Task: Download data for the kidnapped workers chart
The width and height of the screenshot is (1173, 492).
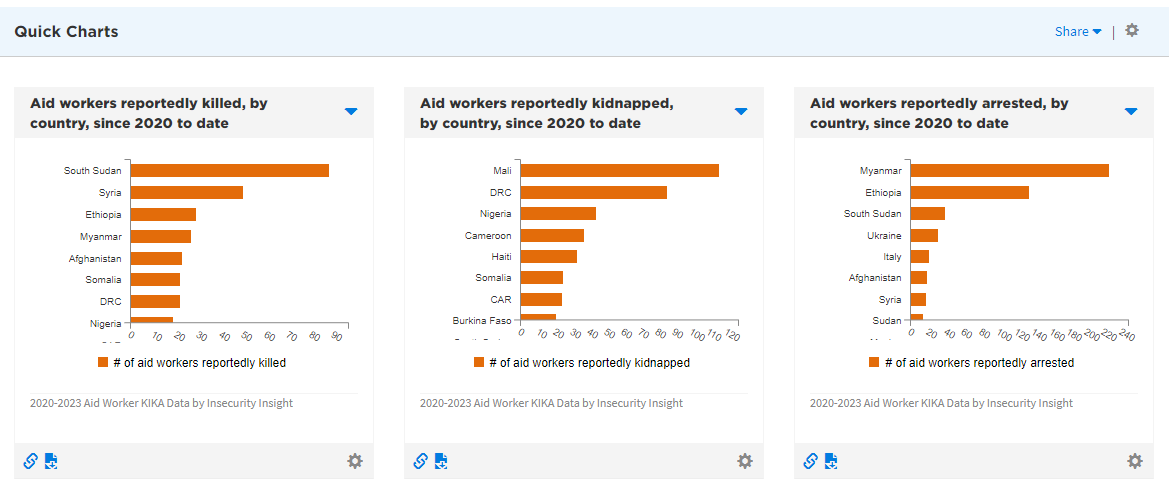Action: click(x=441, y=461)
